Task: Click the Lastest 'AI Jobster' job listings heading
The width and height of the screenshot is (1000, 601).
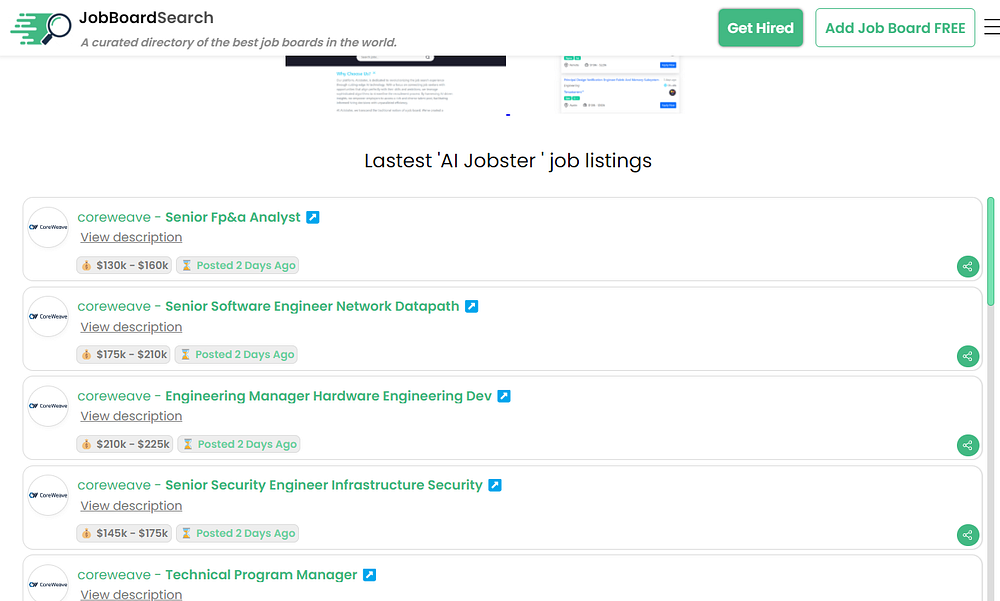Action: click(508, 161)
